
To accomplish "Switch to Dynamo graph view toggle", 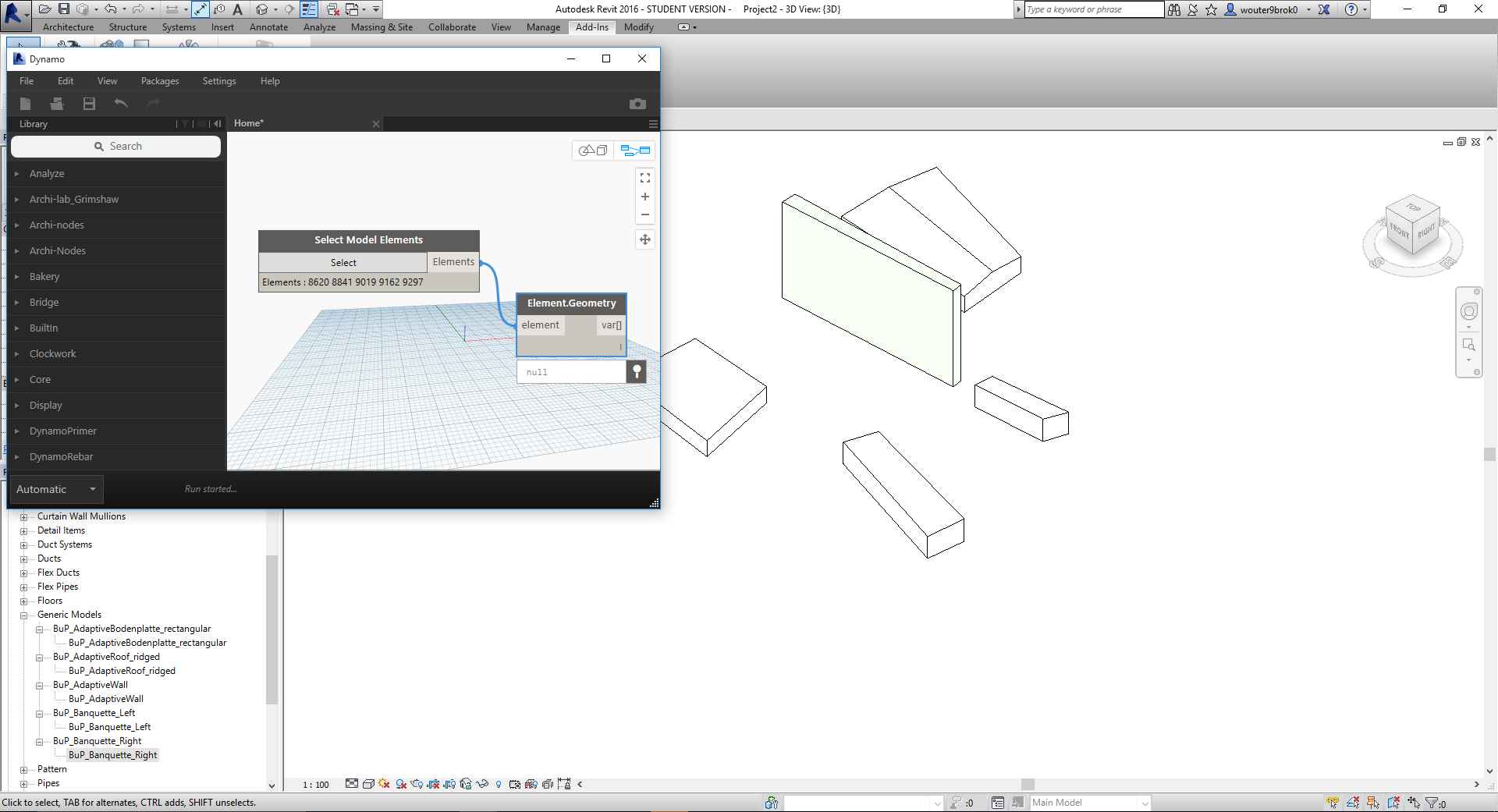I will [x=635, y=150].
